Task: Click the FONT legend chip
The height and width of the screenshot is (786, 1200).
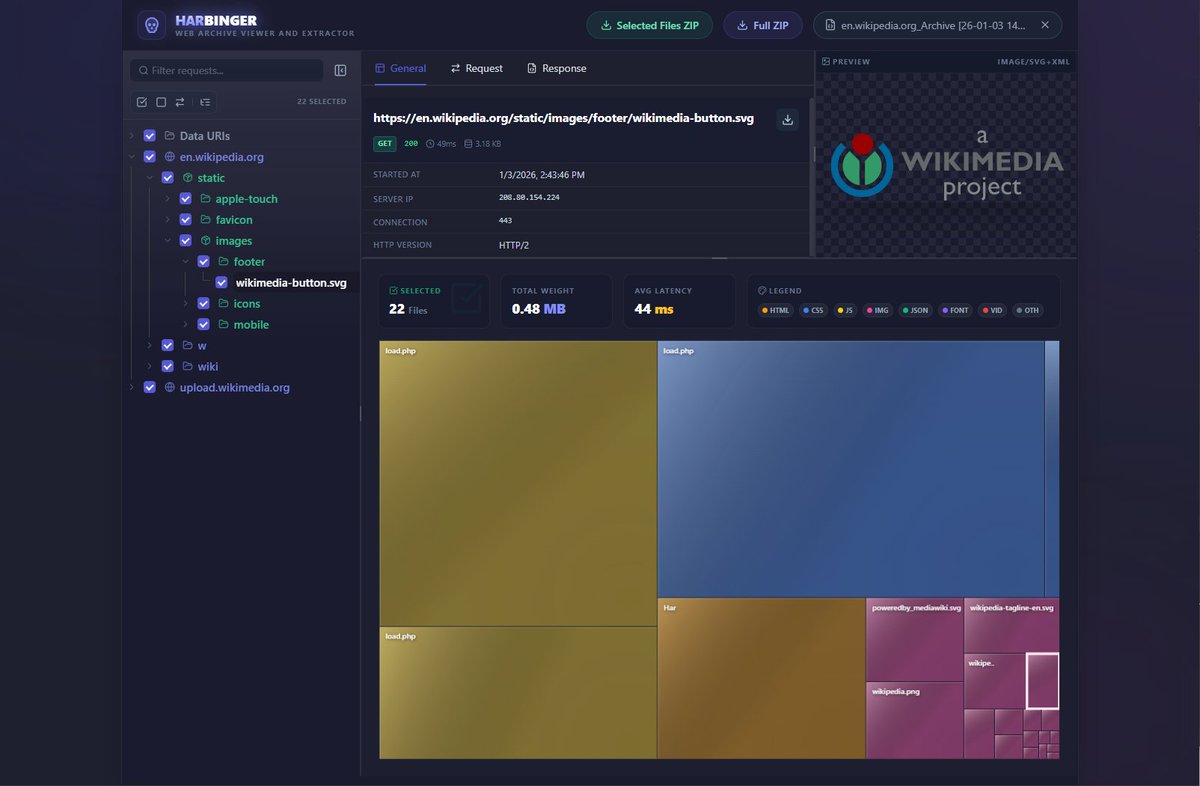Action: tap(956, 310)
